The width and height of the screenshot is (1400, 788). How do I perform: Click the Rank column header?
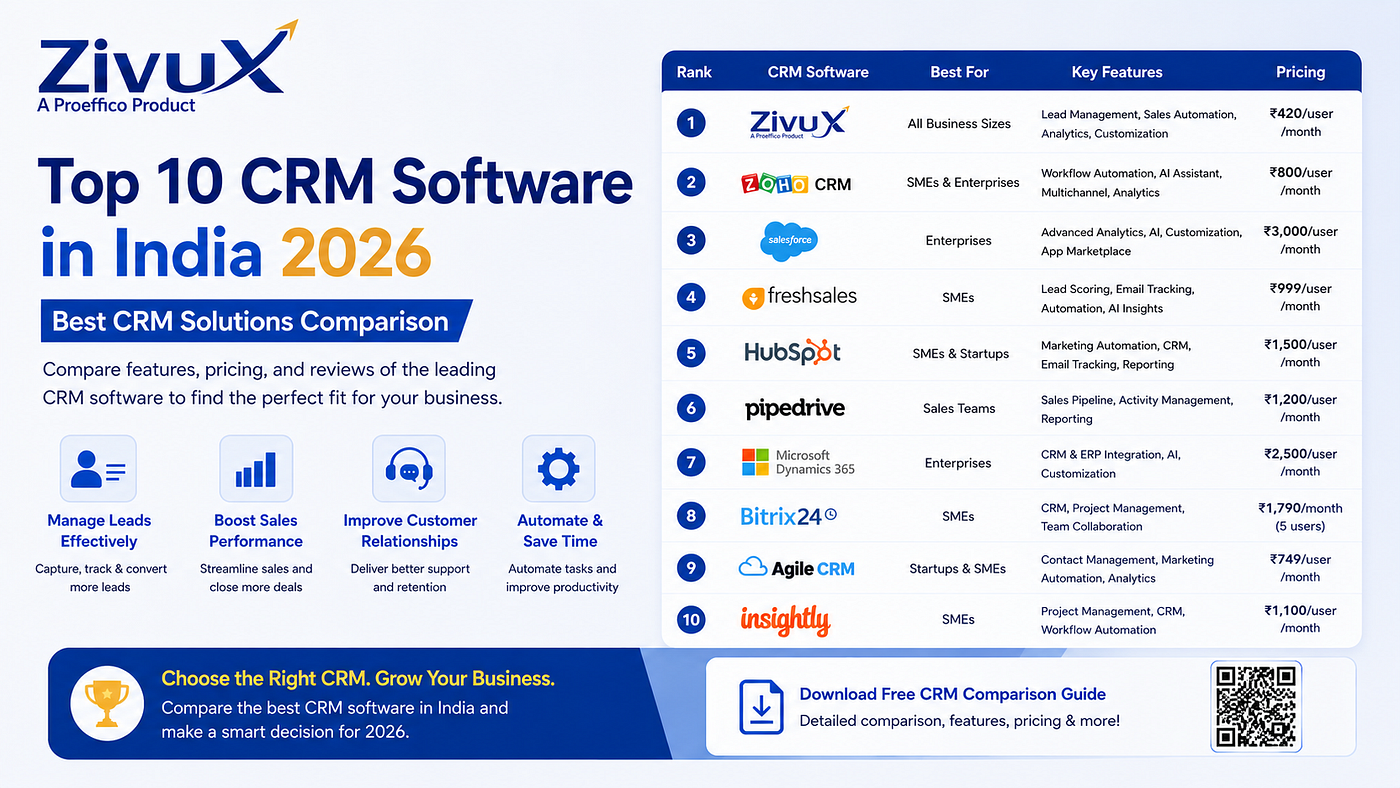point(694,72)
